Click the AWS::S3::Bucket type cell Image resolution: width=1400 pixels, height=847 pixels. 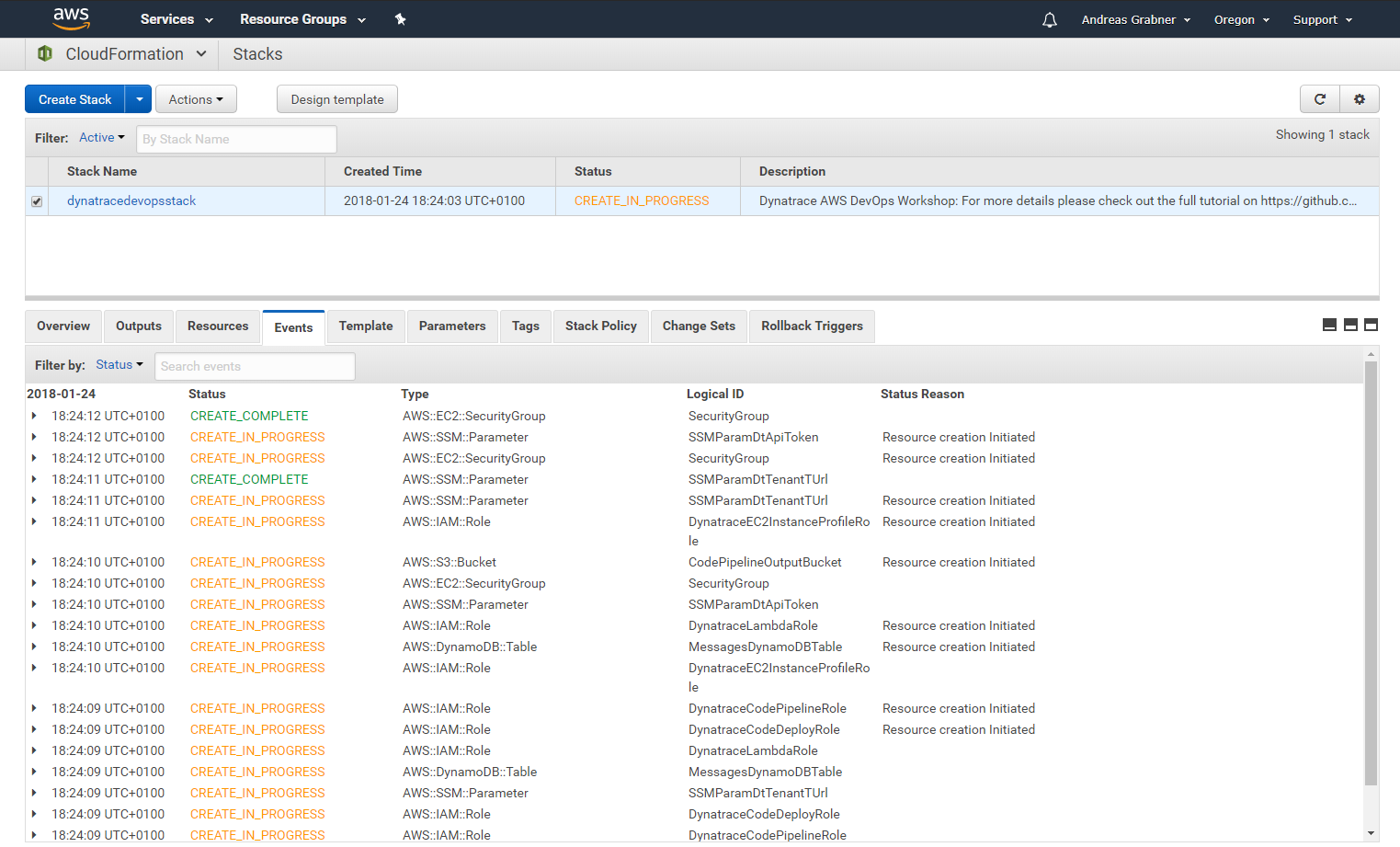tap(450, 562)
